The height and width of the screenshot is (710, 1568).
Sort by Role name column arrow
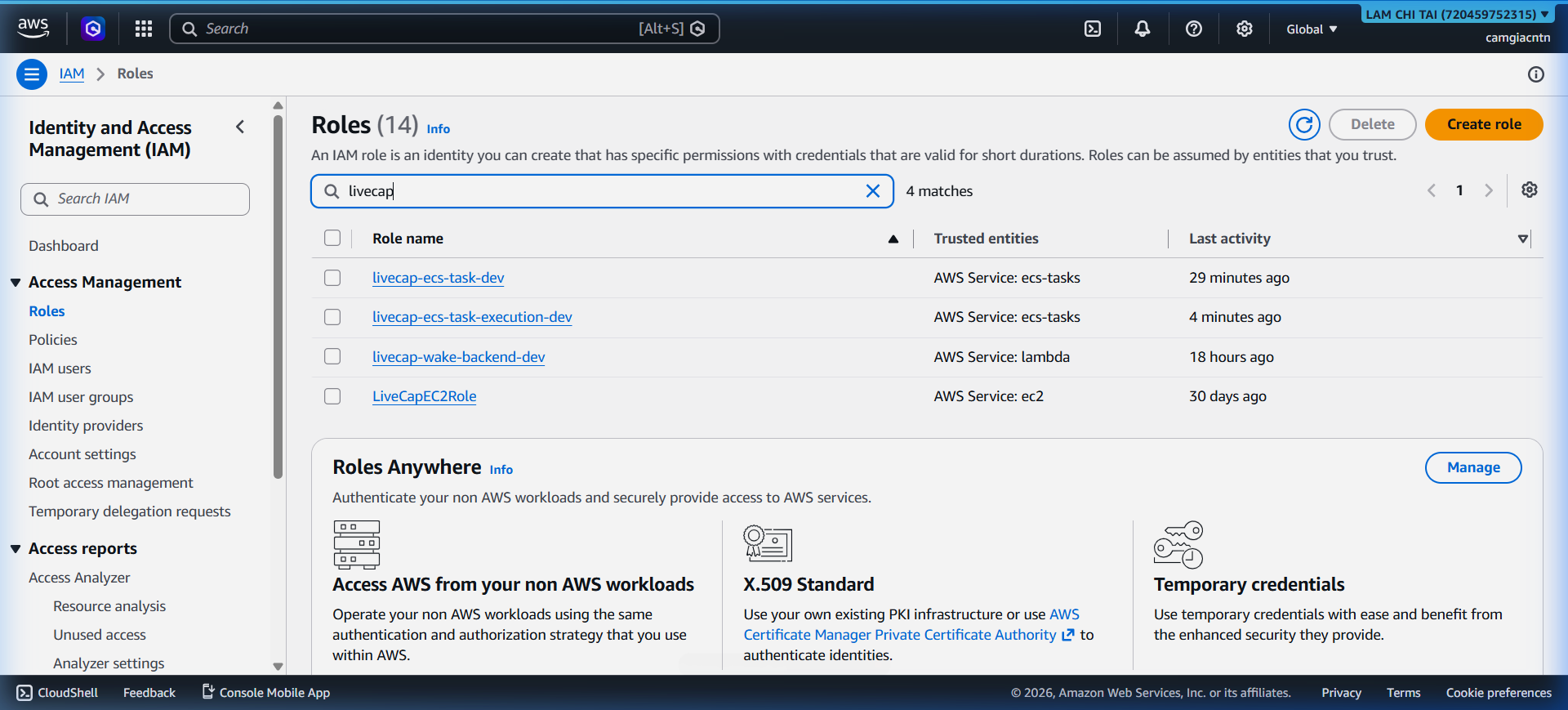coord(893,239)
